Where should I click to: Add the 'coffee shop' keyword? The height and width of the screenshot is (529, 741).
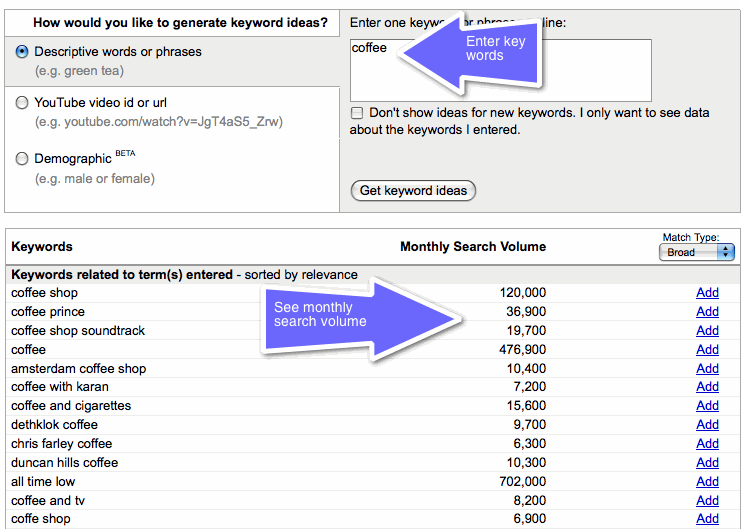(707, 293)
